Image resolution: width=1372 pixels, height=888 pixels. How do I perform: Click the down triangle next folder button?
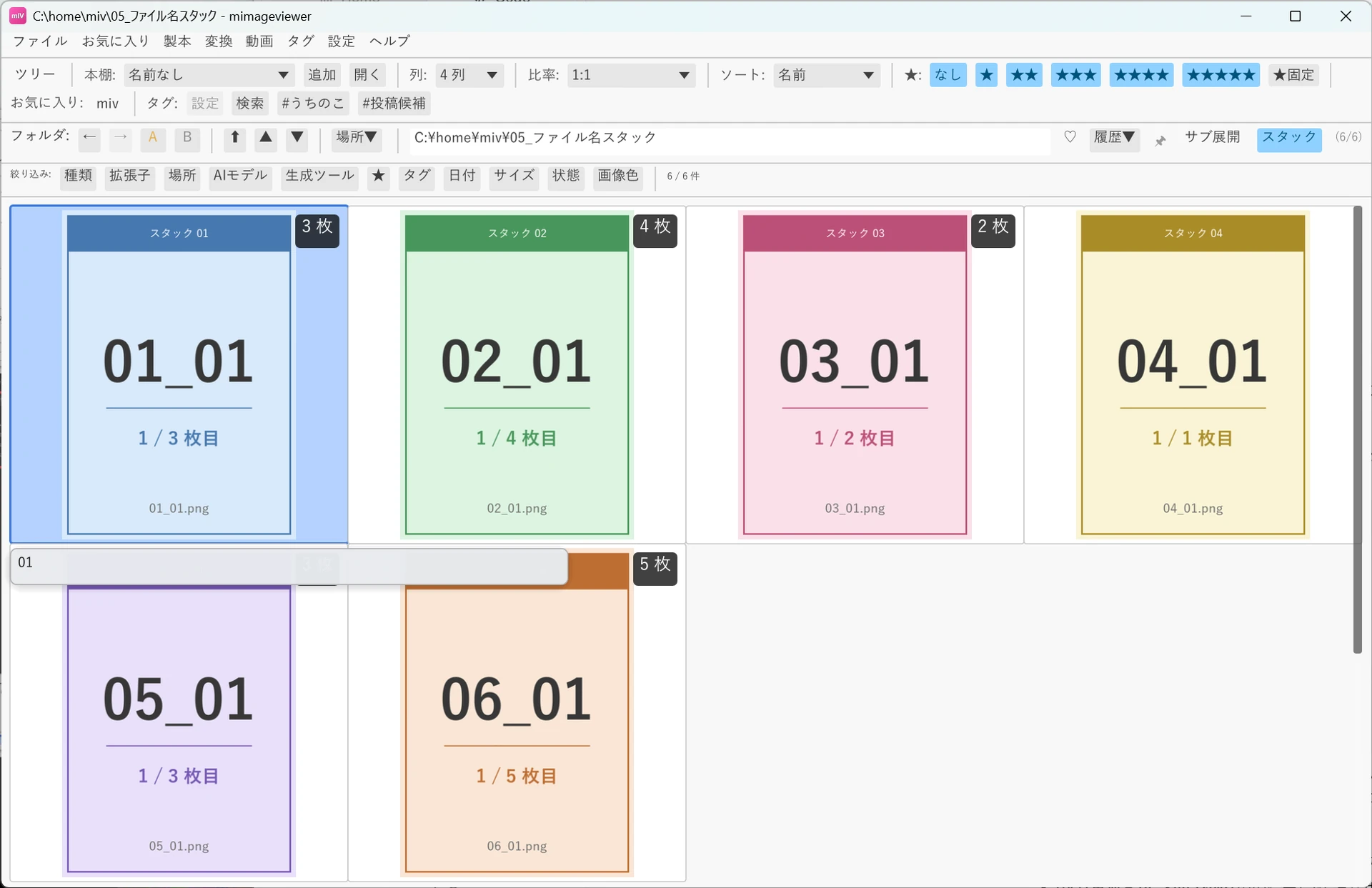pyautogui.click(x=297, y=138)
